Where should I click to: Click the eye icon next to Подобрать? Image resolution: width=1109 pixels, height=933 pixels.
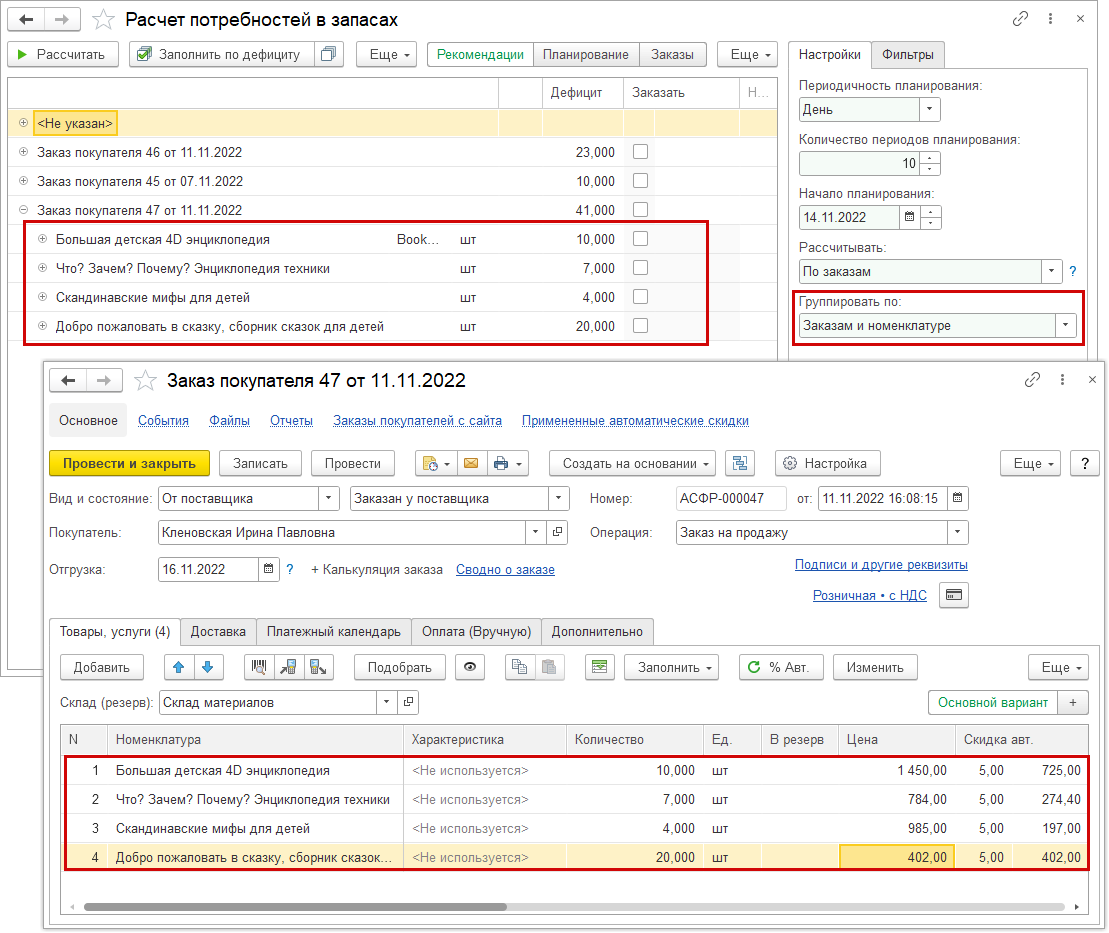coord(469,667)
